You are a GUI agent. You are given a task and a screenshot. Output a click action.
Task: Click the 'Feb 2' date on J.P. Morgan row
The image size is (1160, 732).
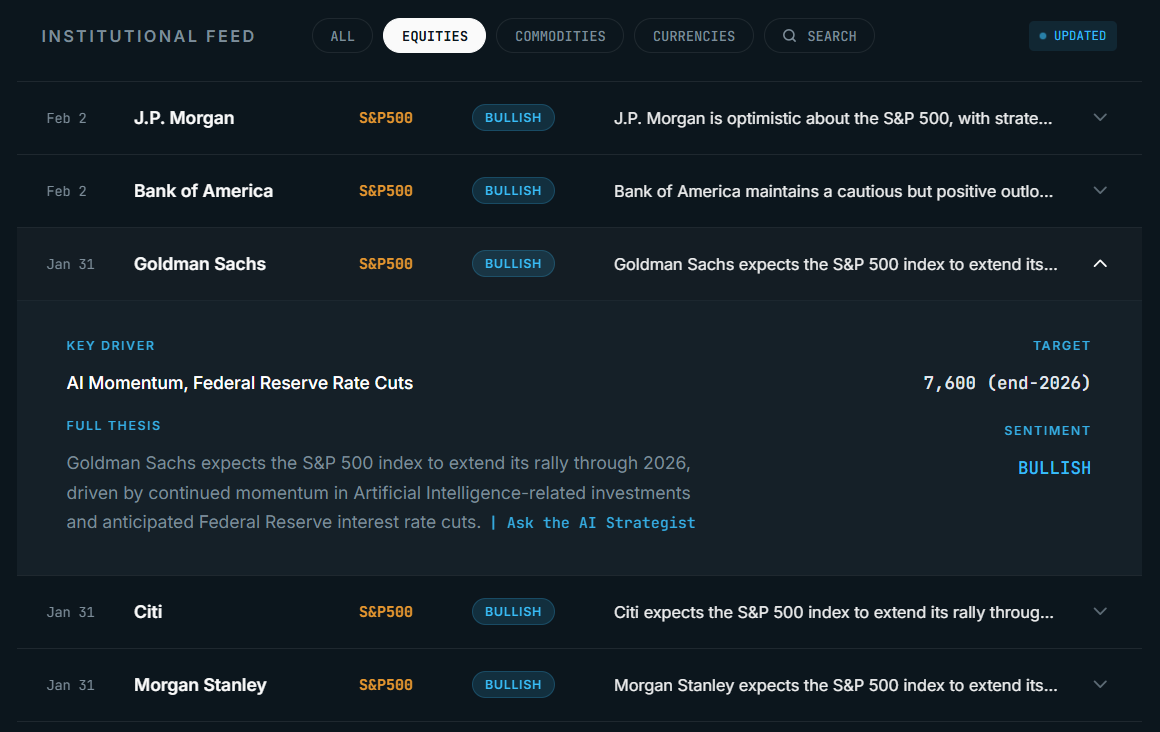[67, 118]
